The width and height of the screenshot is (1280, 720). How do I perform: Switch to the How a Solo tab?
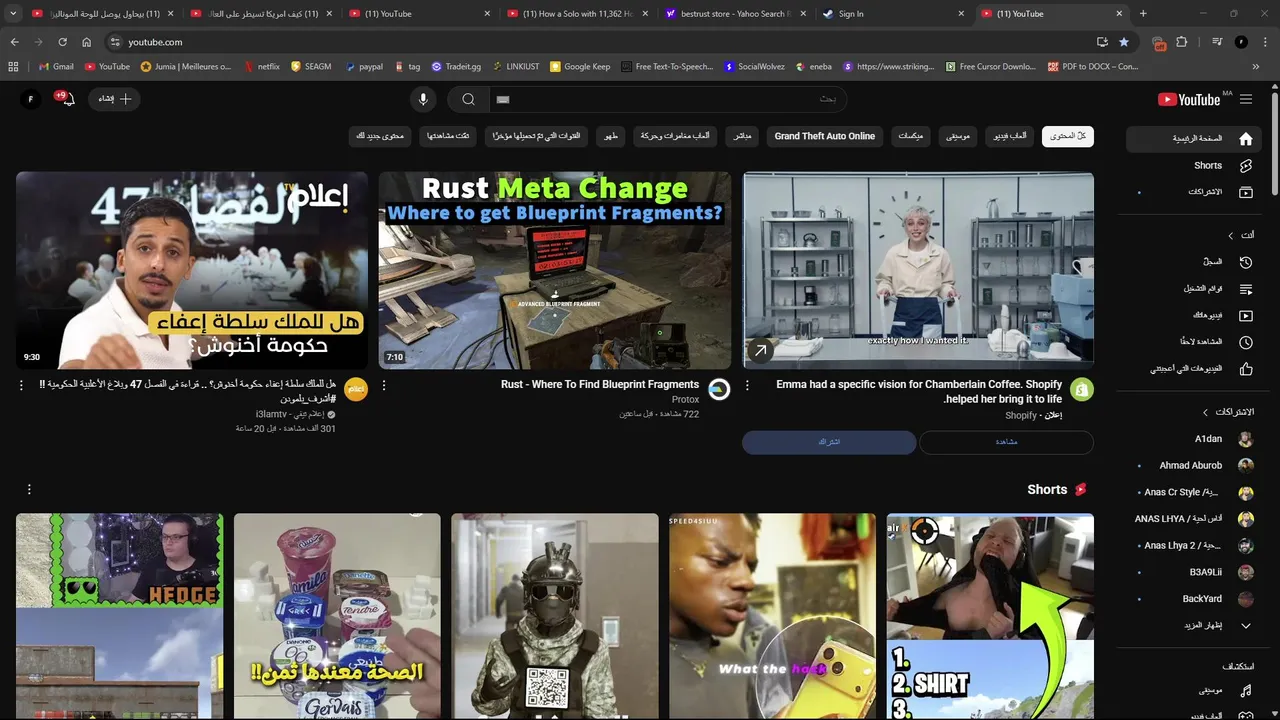tap(577, 14)
